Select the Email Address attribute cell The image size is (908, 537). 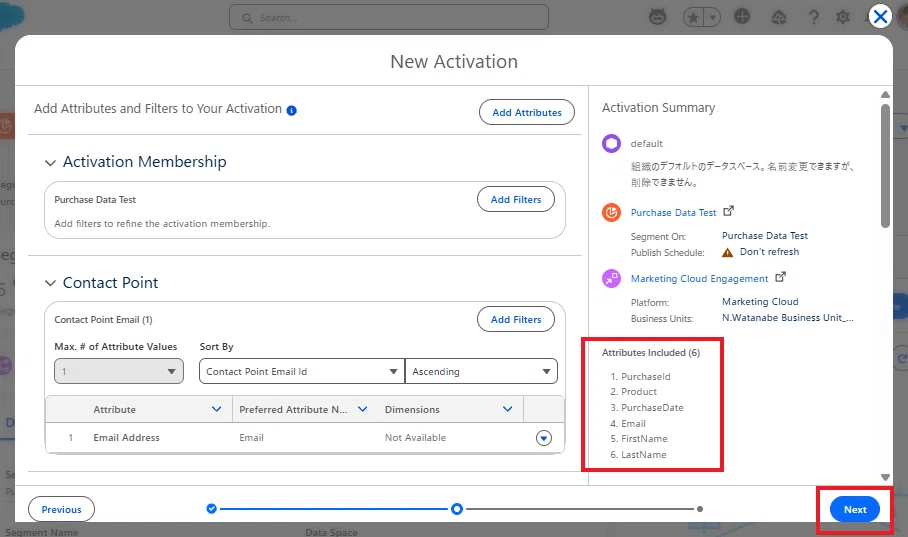[x=126, y=438]
